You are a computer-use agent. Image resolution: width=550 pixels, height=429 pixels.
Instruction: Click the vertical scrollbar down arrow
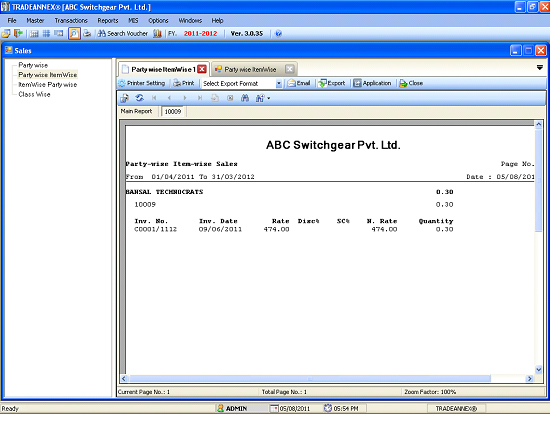pos(538,369)
